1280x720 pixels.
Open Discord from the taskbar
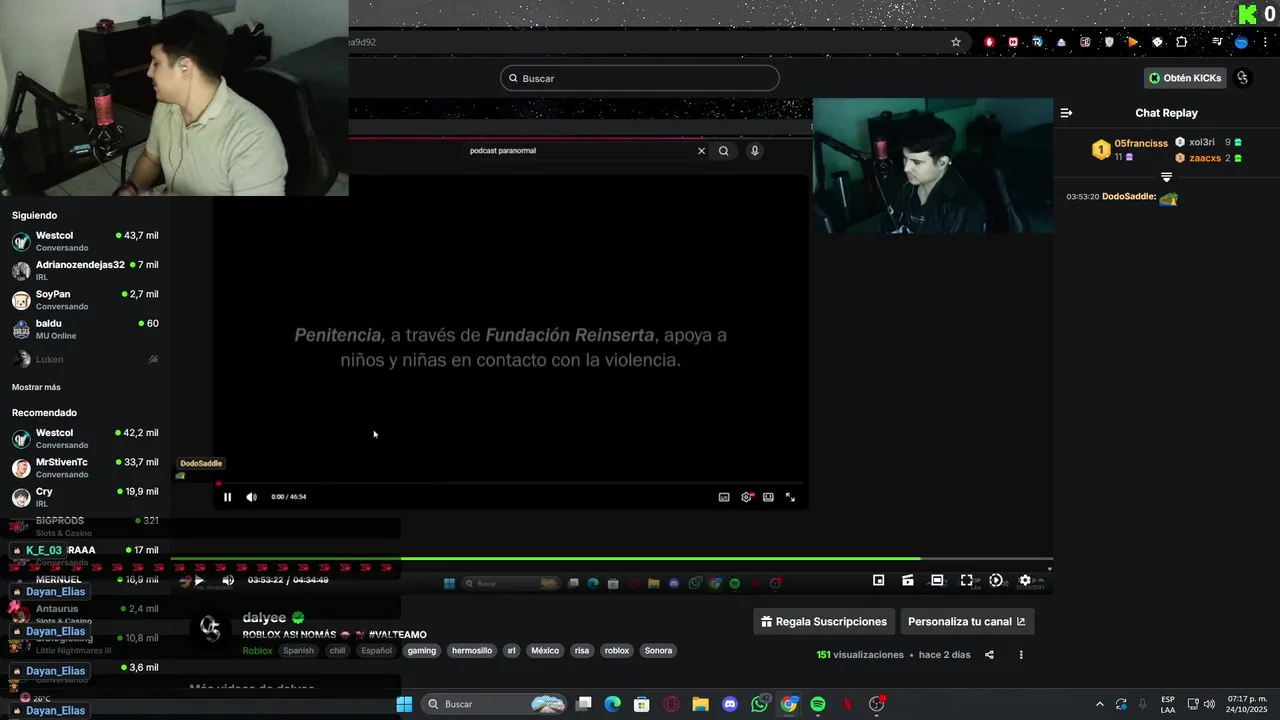point(730,704)
